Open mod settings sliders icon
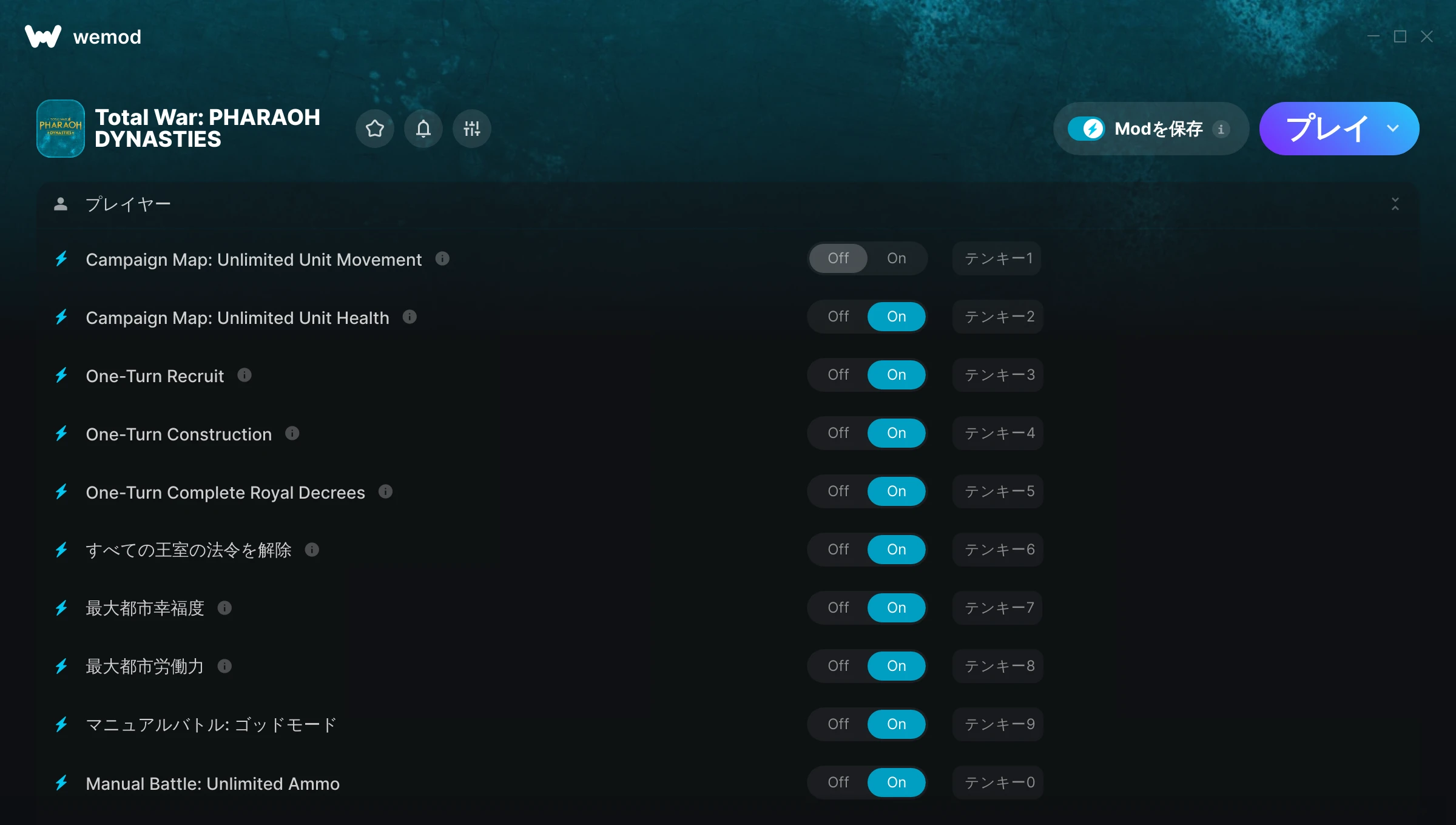Screen dimensions: 1456x825 (x=472, y=129)
